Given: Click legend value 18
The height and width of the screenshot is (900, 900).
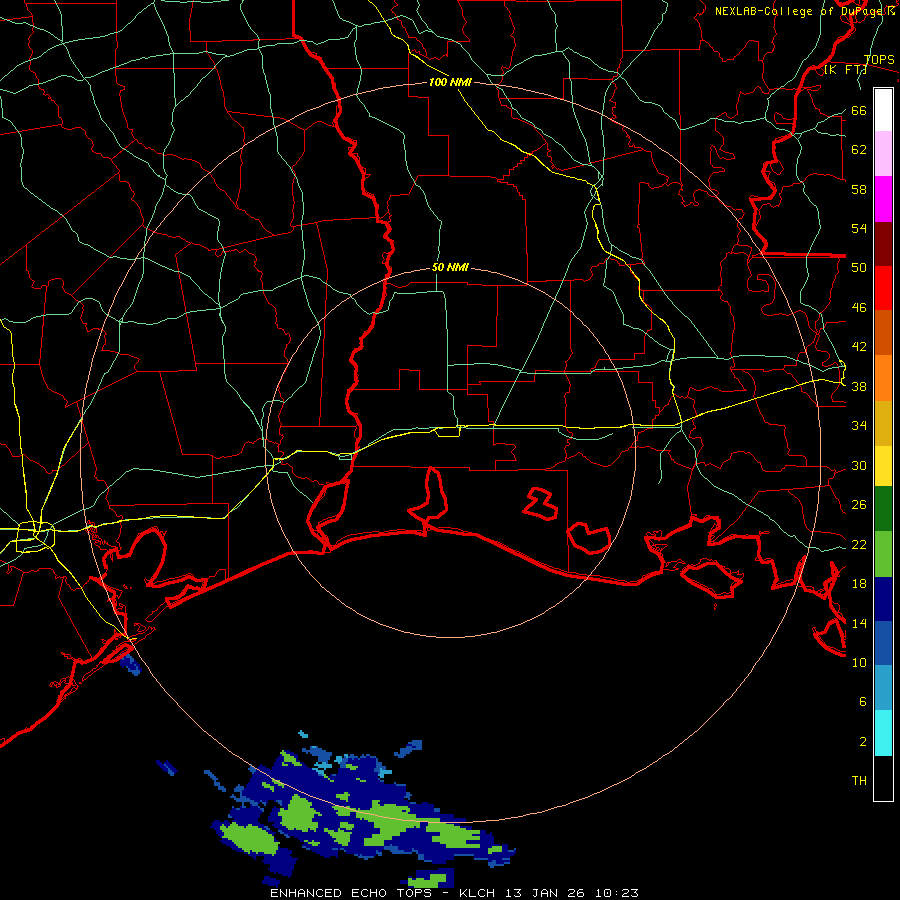Looking at the screenshot, I should 859,584.
